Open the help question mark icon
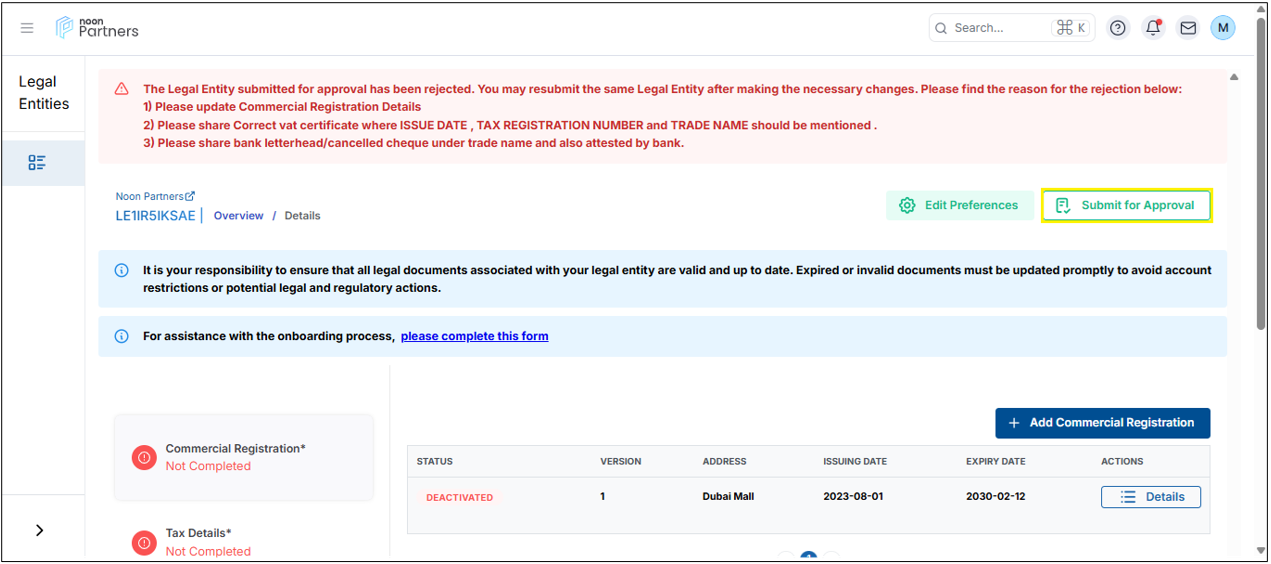This screenshot has width=1271, height=564. pos(1118,28)
